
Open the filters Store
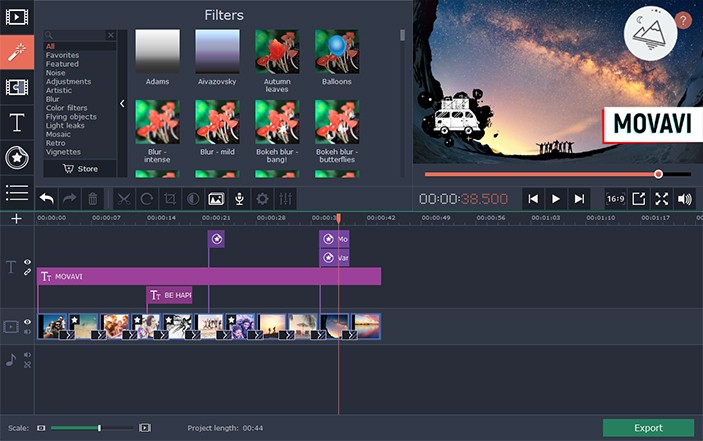click(x=80, y=169)
